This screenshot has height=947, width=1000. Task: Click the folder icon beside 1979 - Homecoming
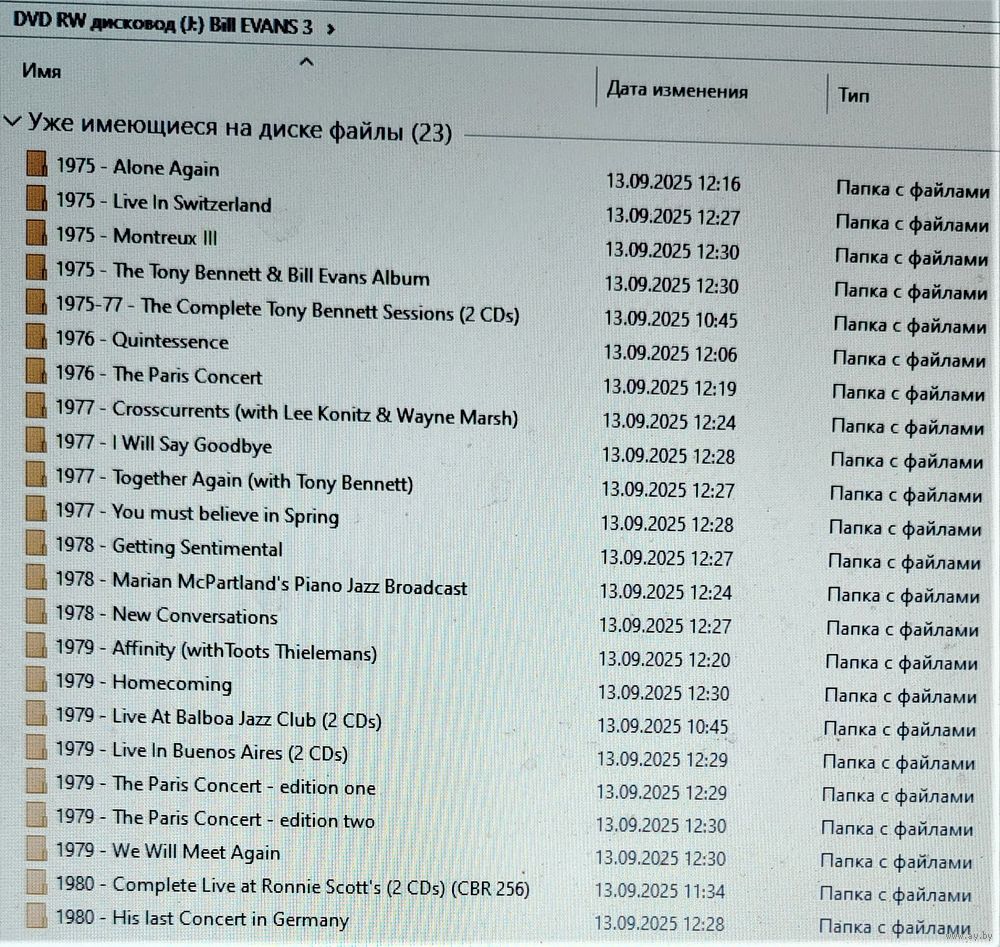37,681
